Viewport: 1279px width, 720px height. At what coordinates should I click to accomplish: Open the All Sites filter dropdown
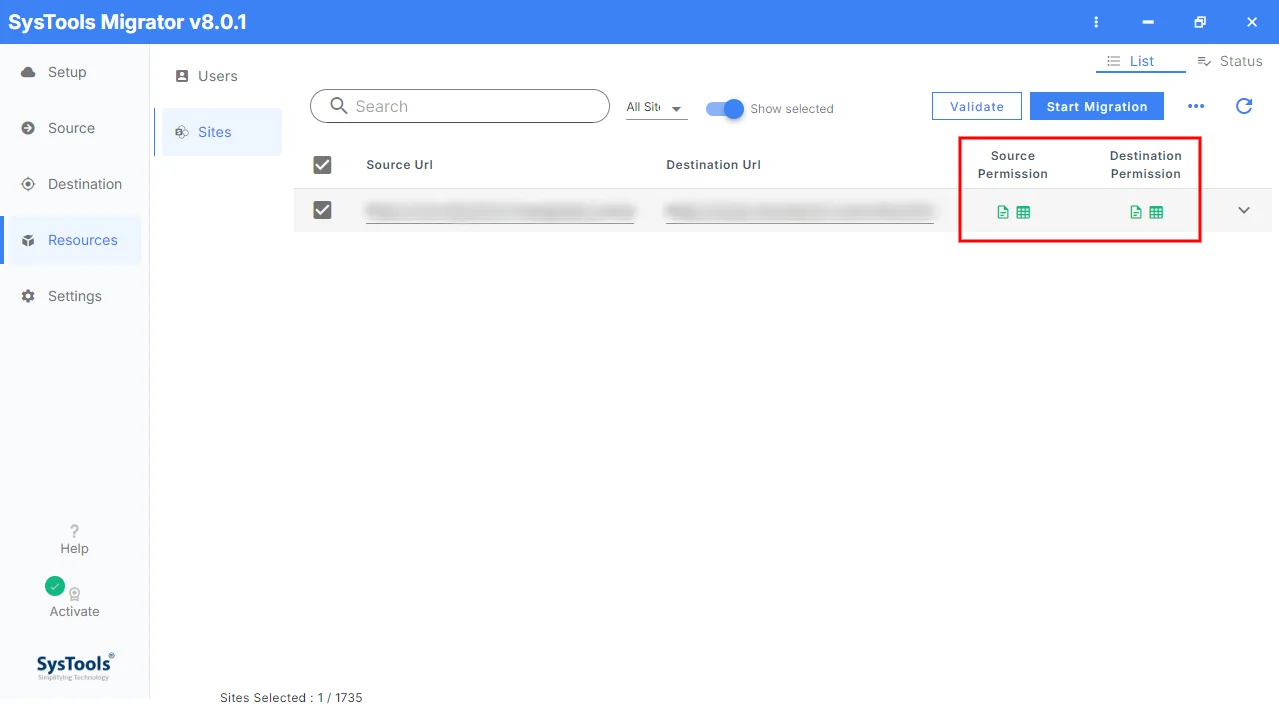point(656,108)
